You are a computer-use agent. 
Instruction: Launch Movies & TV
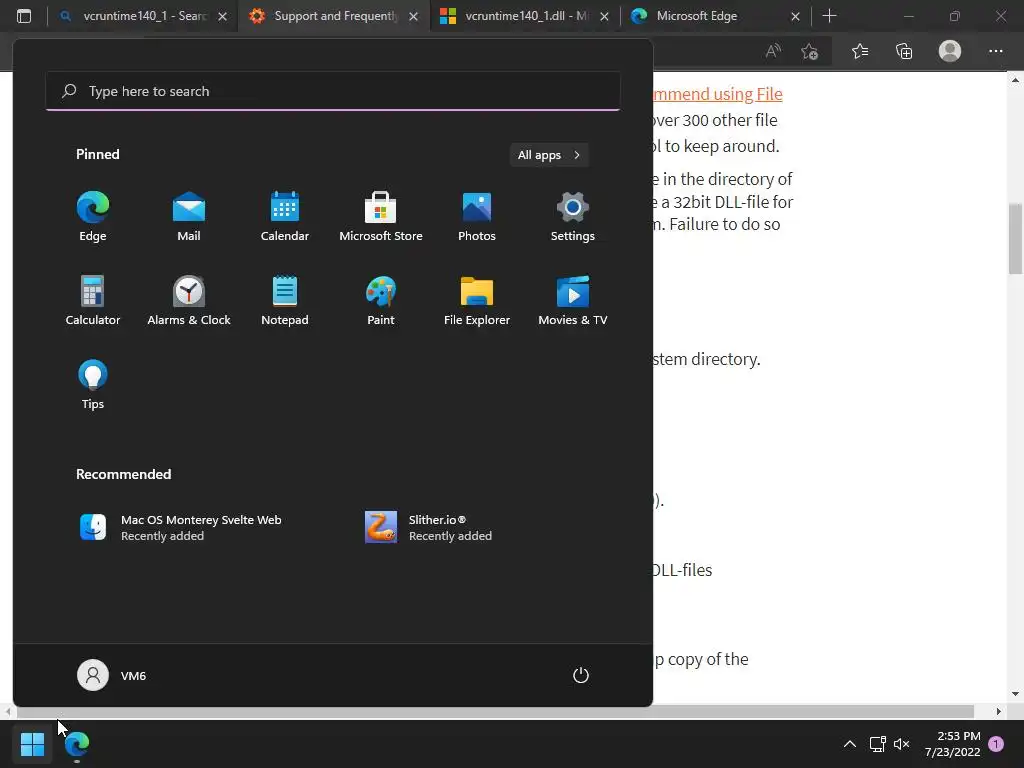tap(573, 301)
